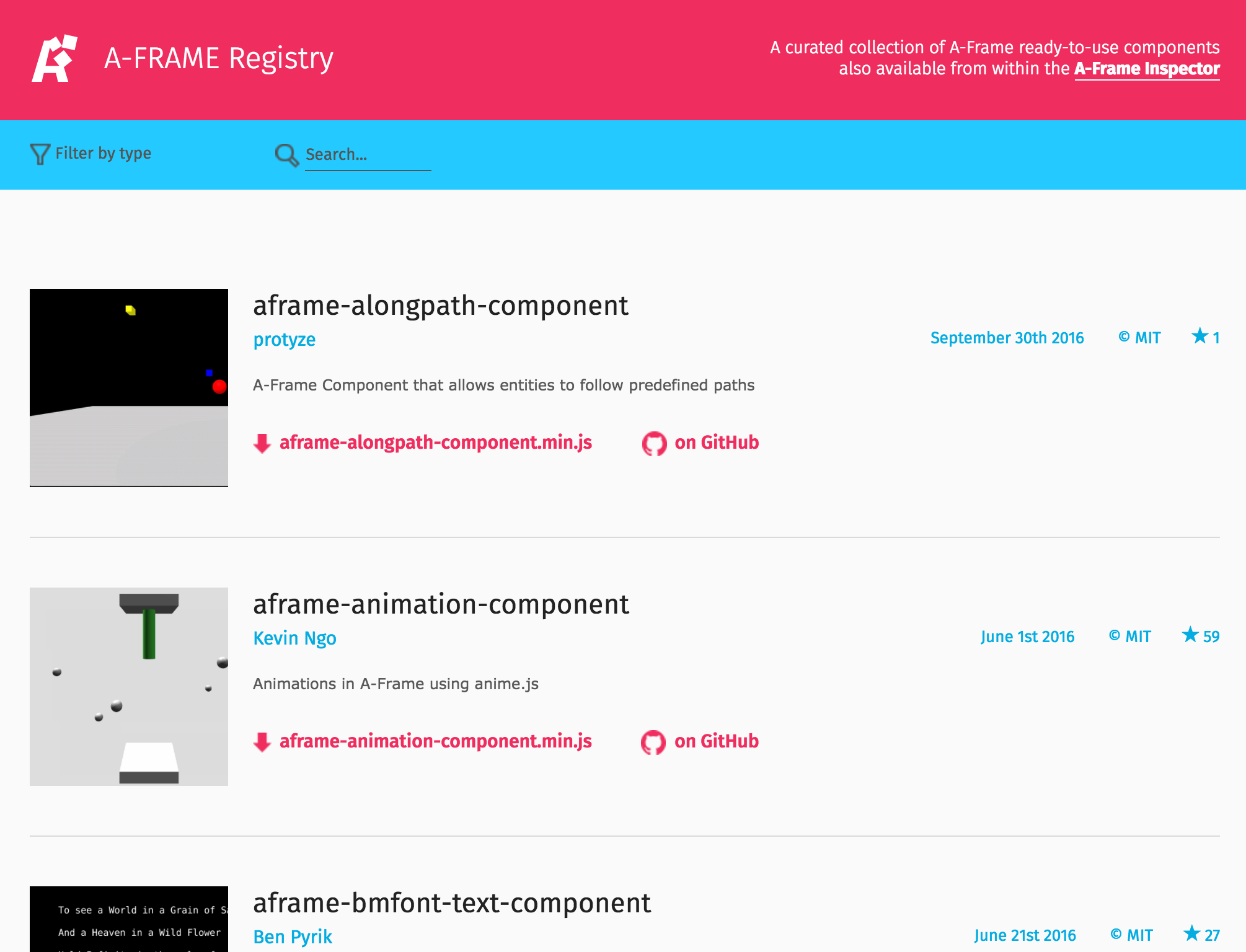Click the download arrow icon for aframe-animation-component
Screen dimensions: 1246x952
click(x=262, y=741)
